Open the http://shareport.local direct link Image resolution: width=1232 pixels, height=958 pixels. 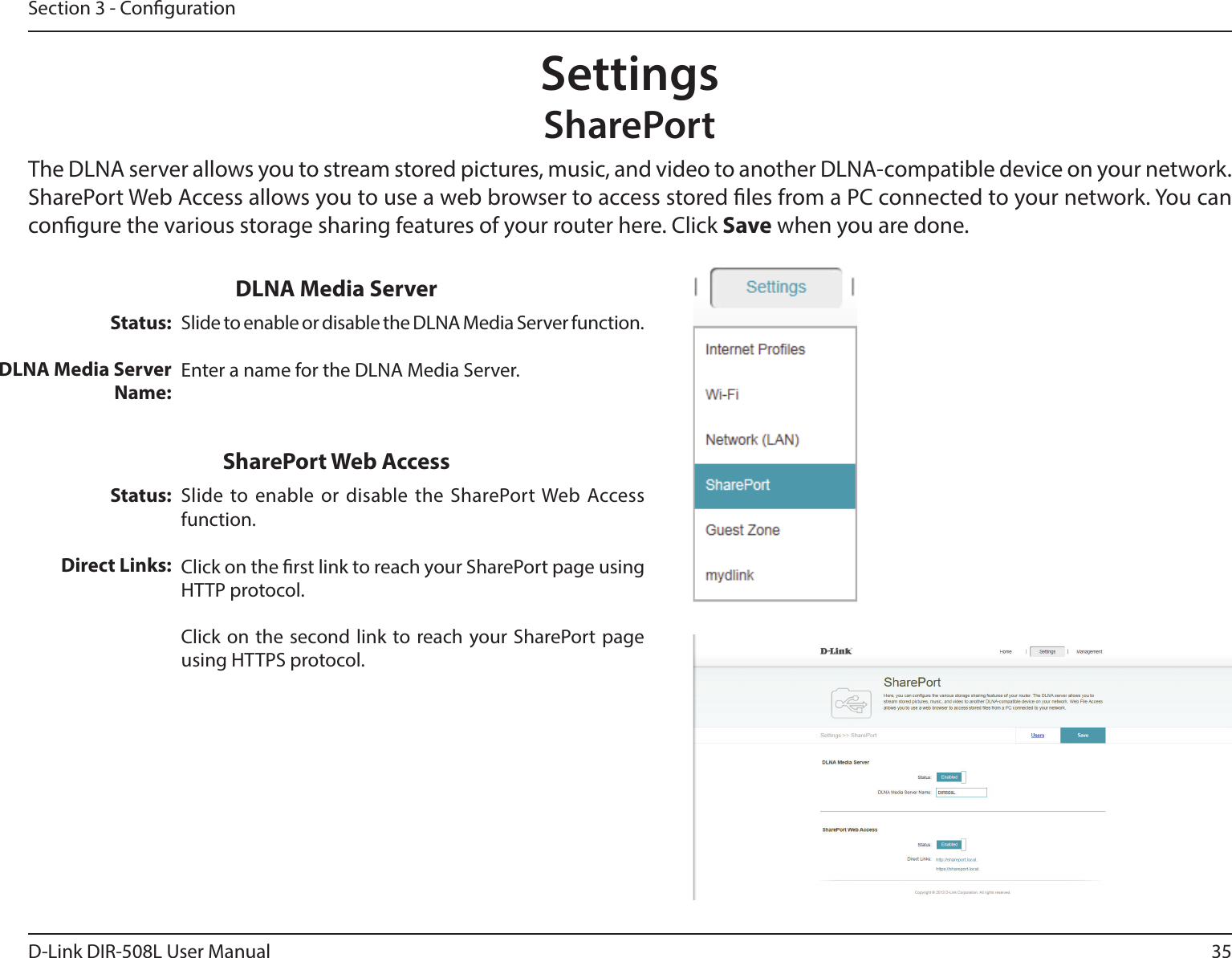pyautogui.click(x=957, y=860)
